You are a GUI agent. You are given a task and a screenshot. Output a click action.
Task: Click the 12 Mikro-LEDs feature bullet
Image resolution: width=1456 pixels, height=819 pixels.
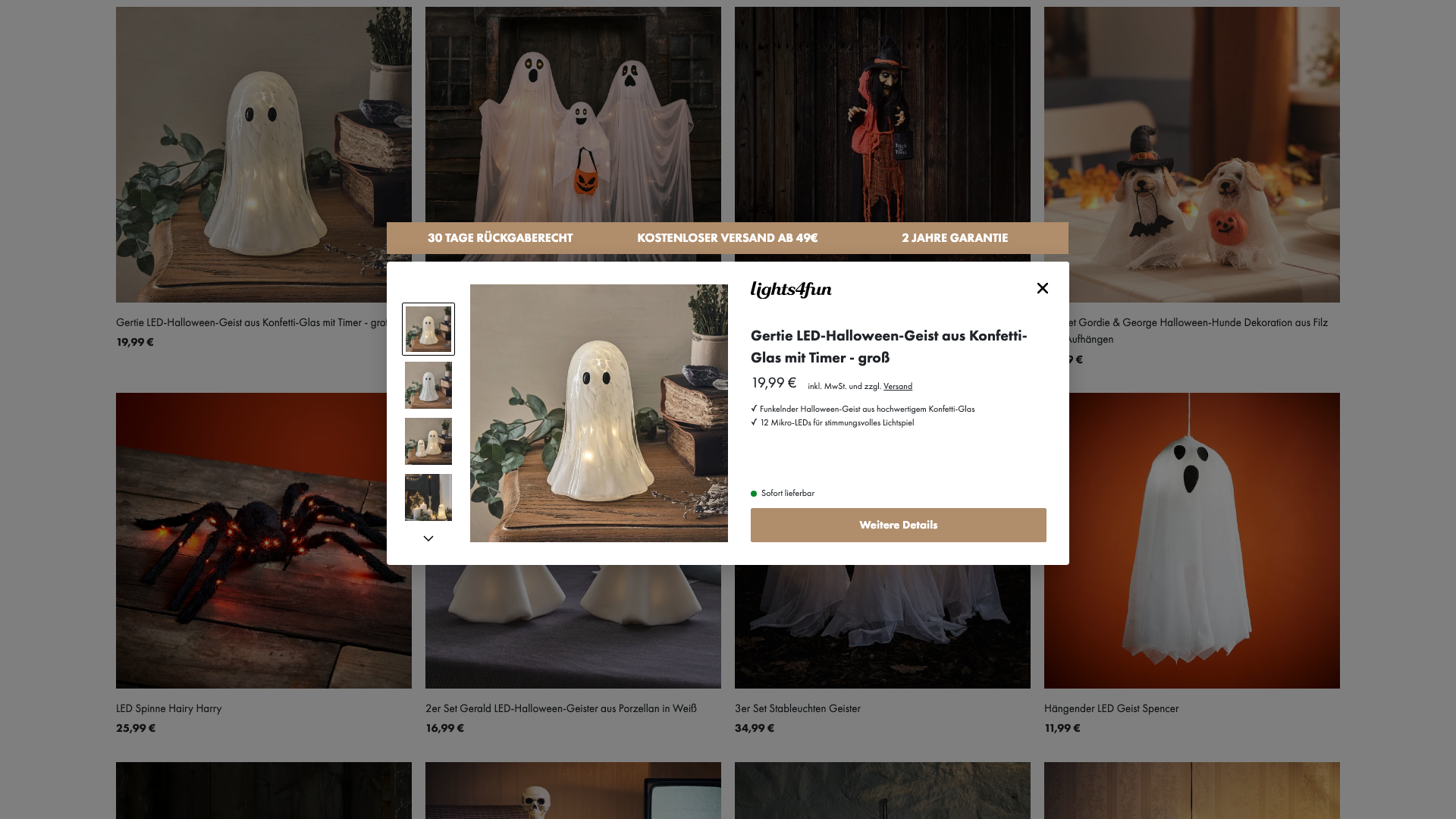[833, 422]
